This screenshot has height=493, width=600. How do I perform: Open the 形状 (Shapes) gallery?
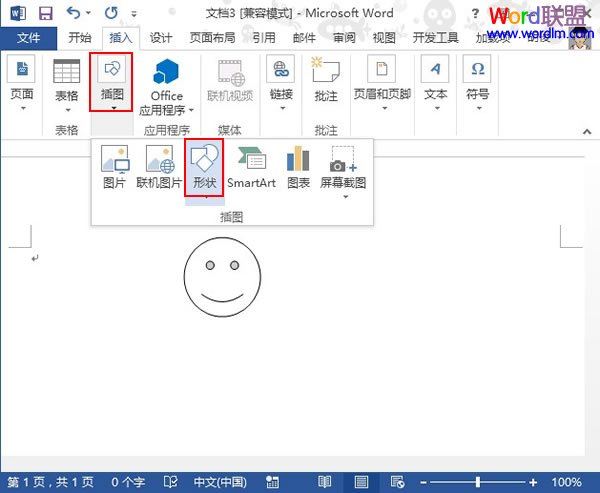click(x=204, y=168)
